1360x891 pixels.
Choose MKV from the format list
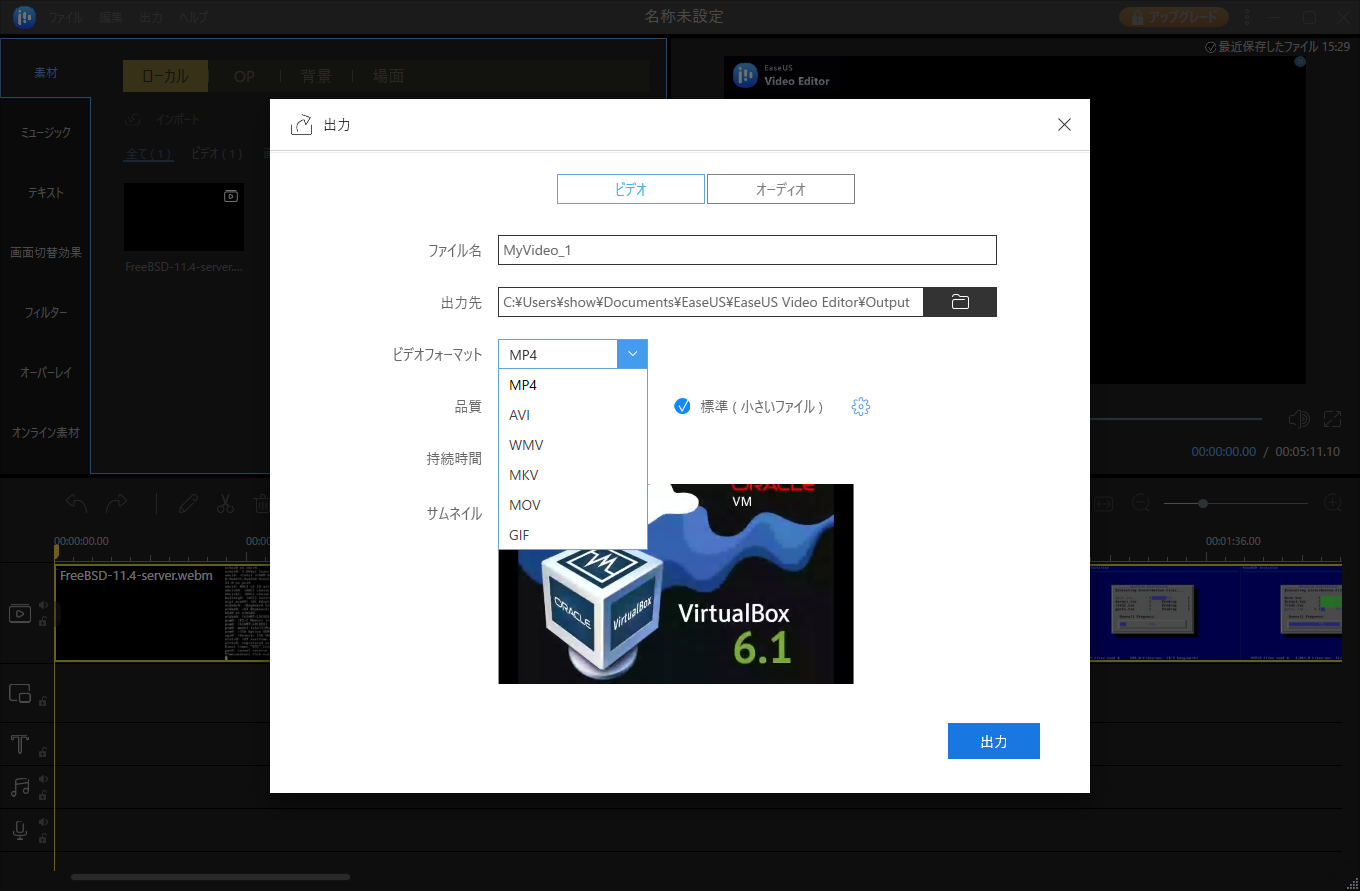(573, 475)
